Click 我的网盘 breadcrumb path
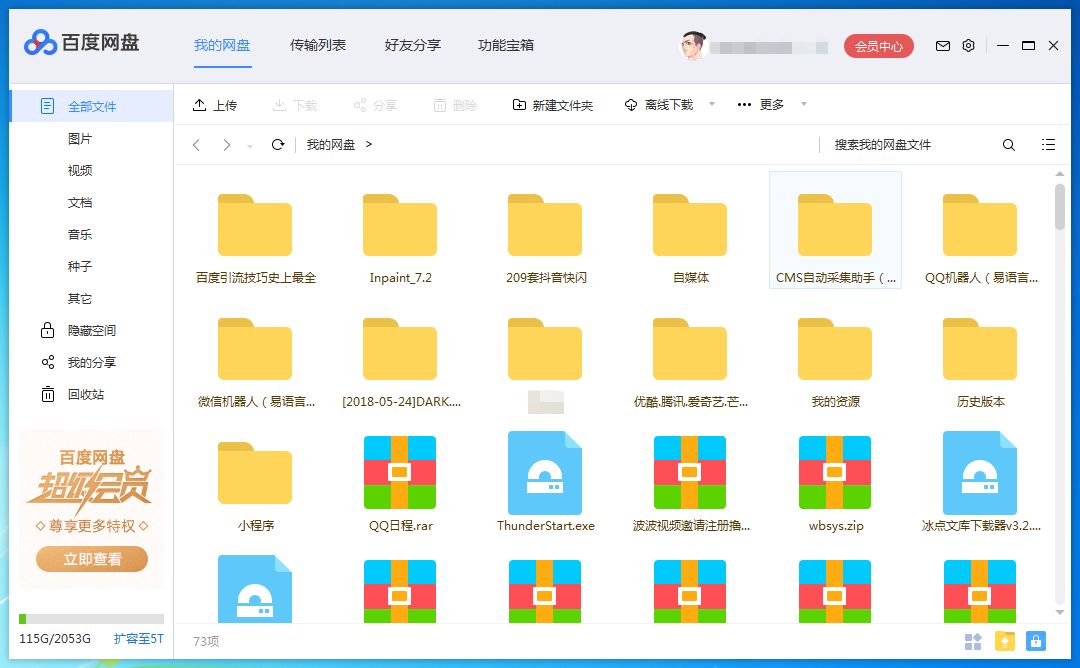The image size is (1080, 668). click(331, 145)
